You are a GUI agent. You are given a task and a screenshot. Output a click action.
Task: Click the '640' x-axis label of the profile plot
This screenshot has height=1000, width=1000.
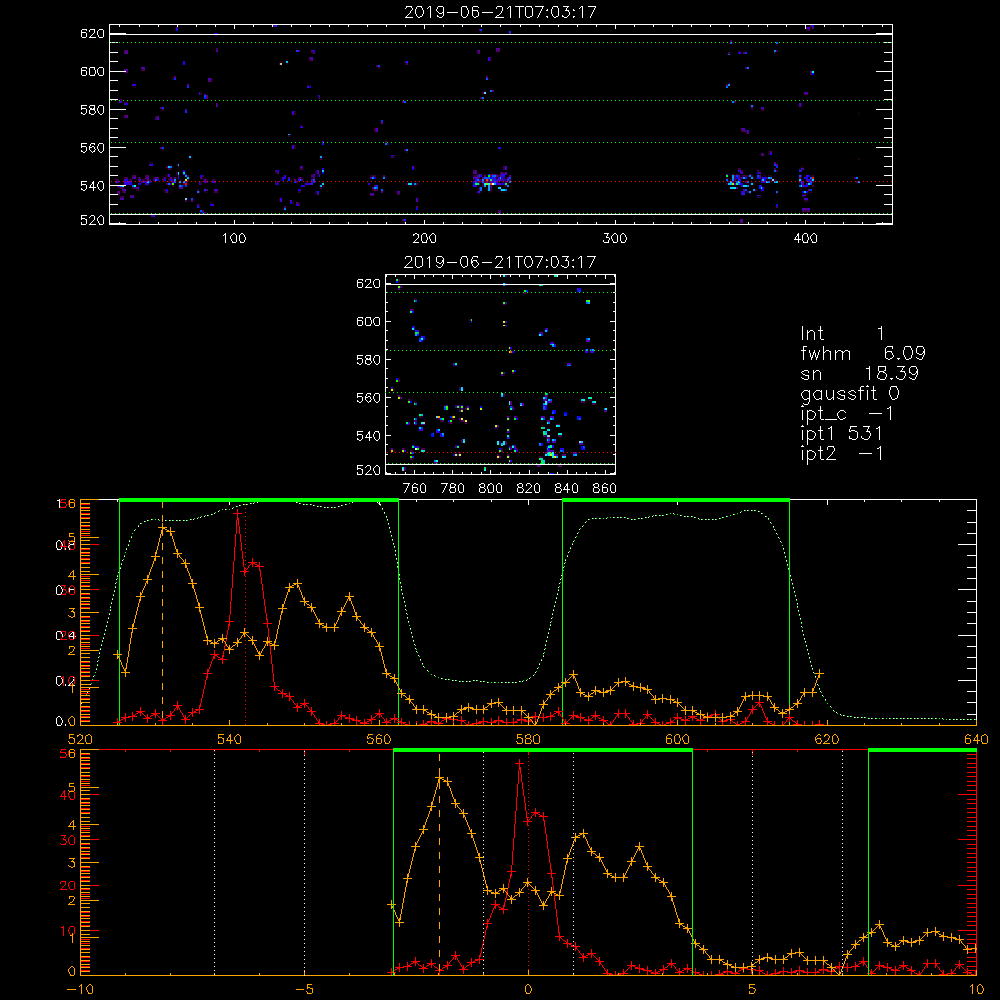(976, 739)
